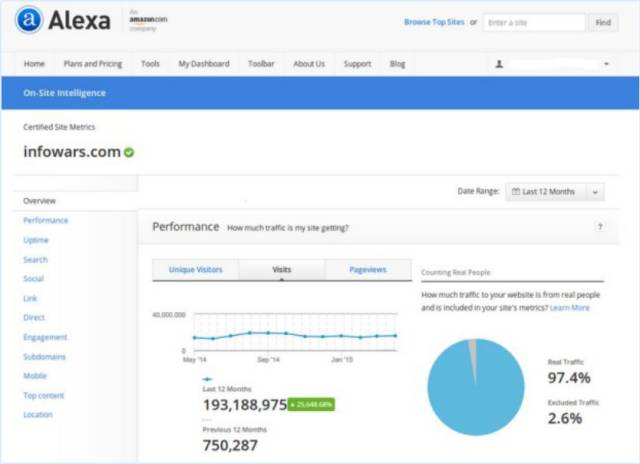The image size is (640, 464).
Task: Open the Blog menu item
Action: (x=398, y=64)
